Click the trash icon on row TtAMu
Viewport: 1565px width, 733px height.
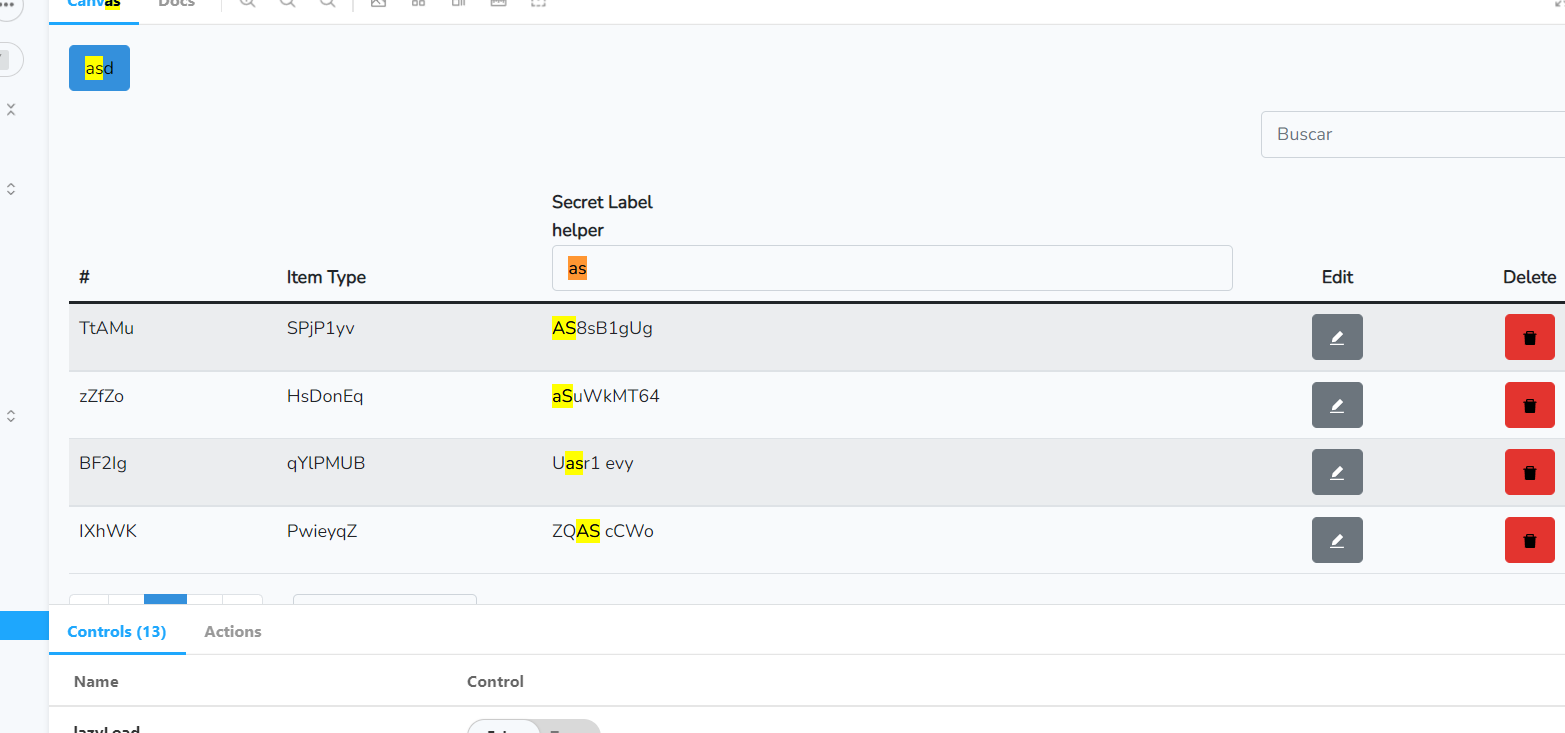coord(1529,337)
